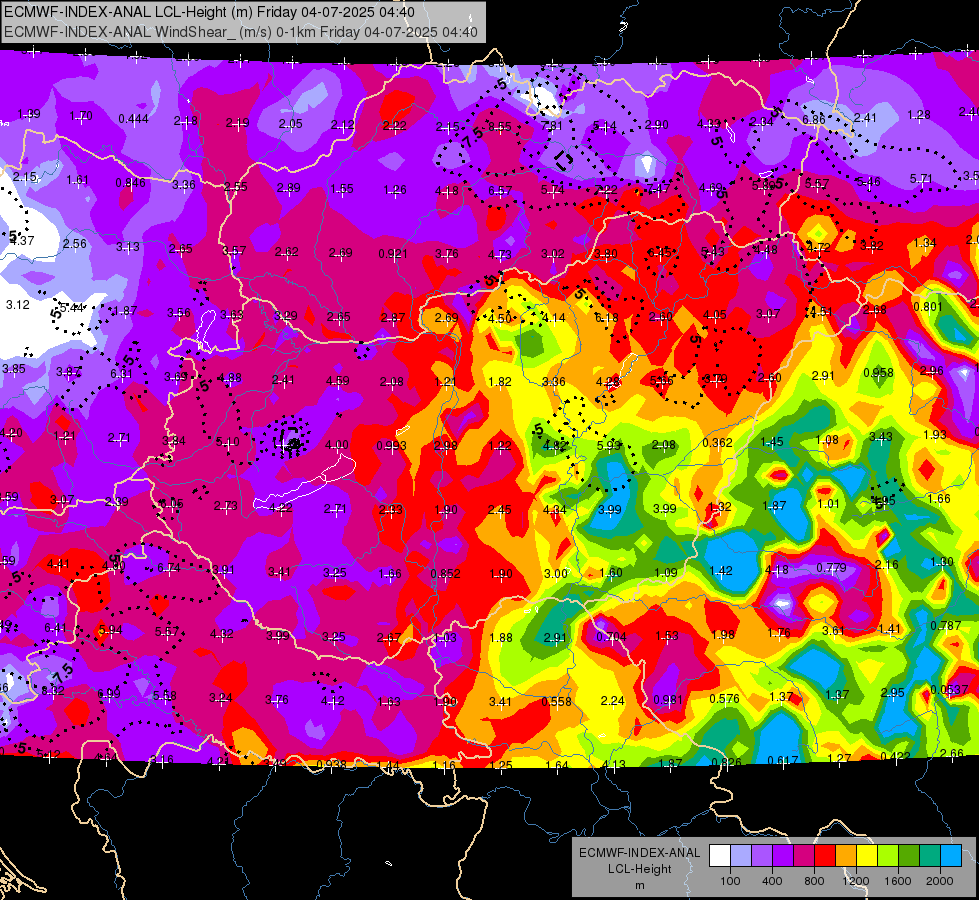The height and width of the screenshot is (900, 979).
Task: Click the wind shear value 0.558
Action: (556, 701)
